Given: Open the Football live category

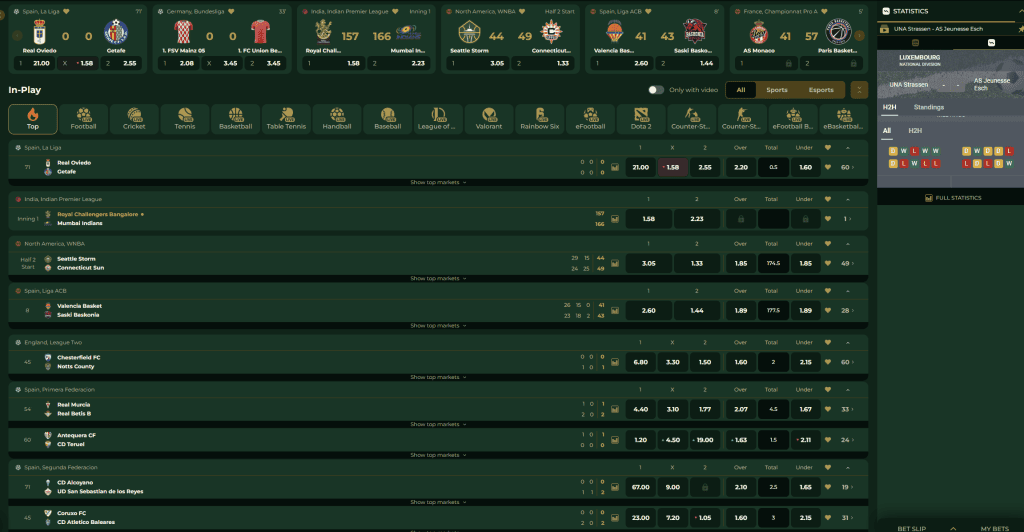Looking at the screenshot, I should click(x=84, y=119).
